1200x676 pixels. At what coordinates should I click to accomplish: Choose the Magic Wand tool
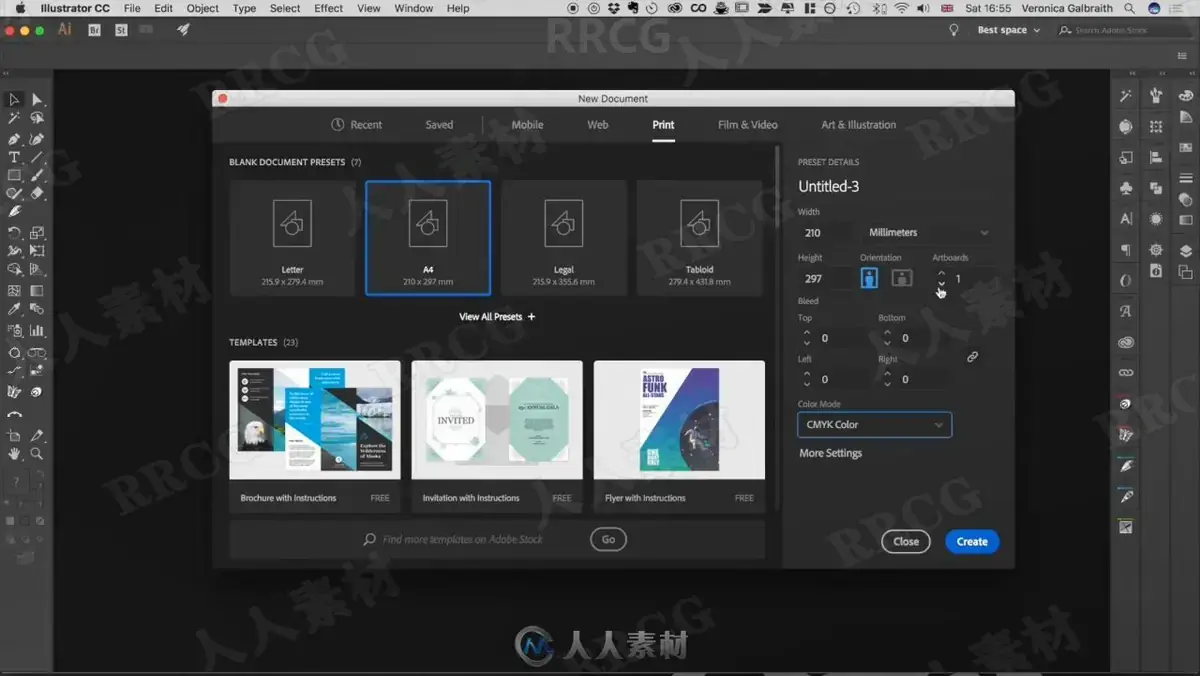[x=14, y=118]
